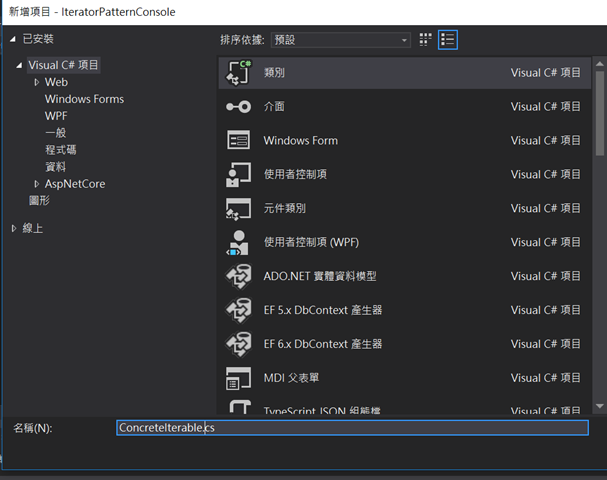Pick the 元件類別 component class icon
The height and width of the screenshot is (480, 607).
pyautogui.click(x=238, y=208)
